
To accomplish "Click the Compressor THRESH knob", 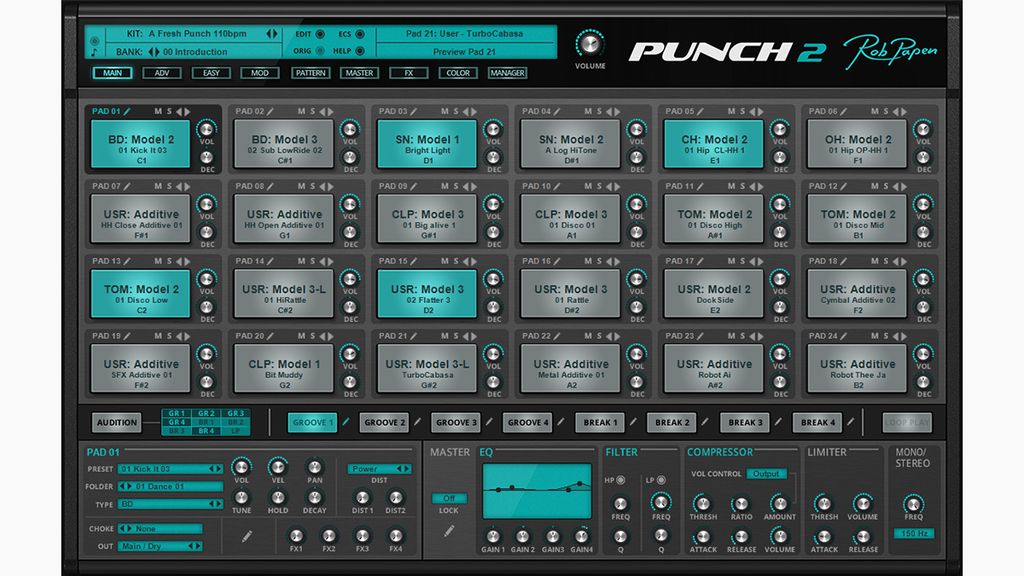I will pos(703,504).
